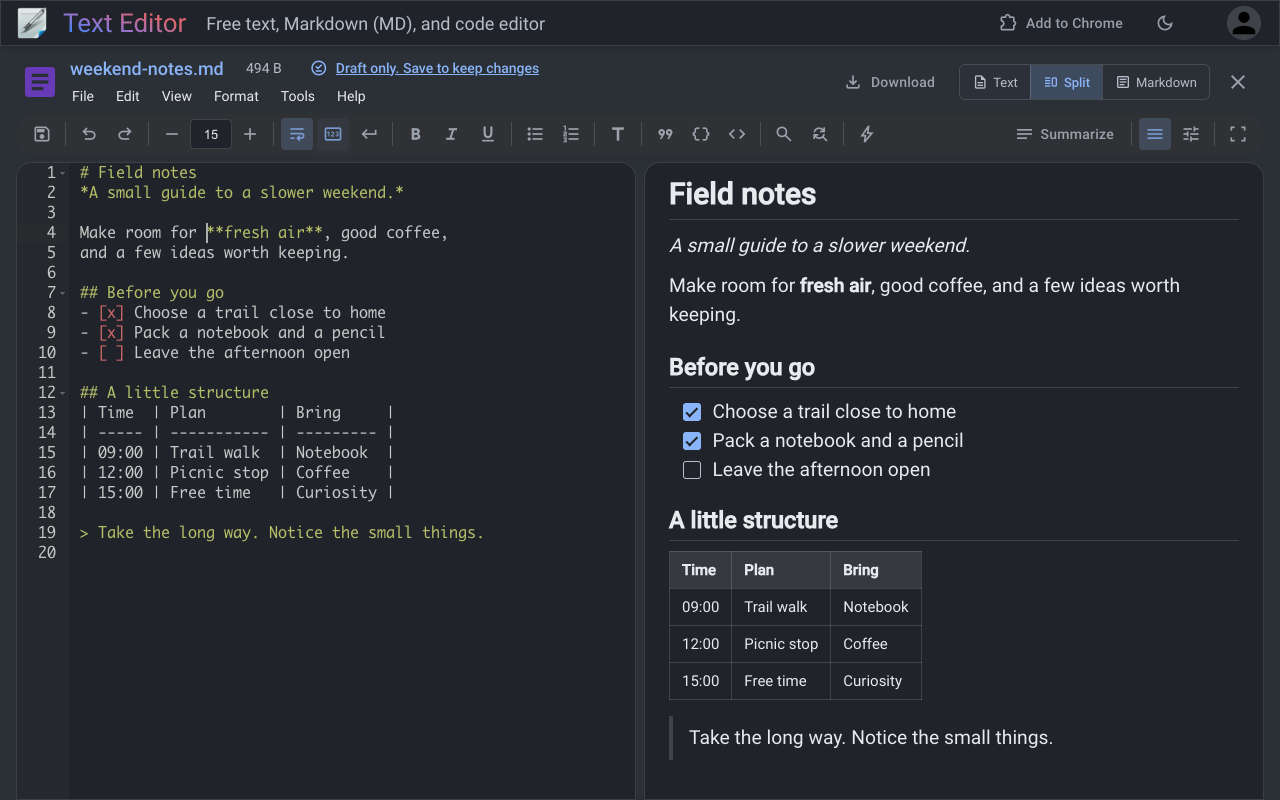This screenshot has height=800, width=1280.
Task: Apply underline formatting
Action: pyautogui.click(x=488, y=134)
